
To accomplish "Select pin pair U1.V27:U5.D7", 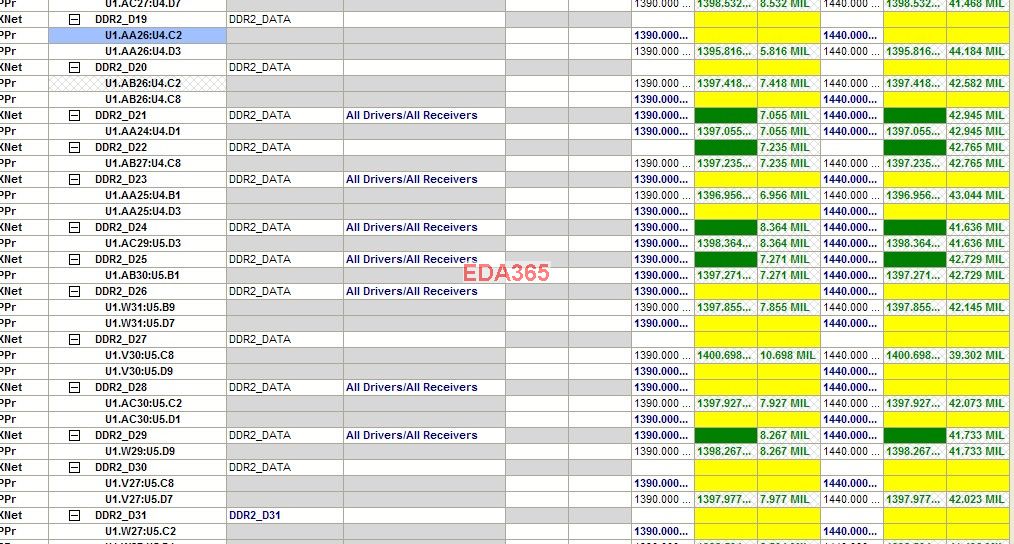I will (x=139, y=499).
